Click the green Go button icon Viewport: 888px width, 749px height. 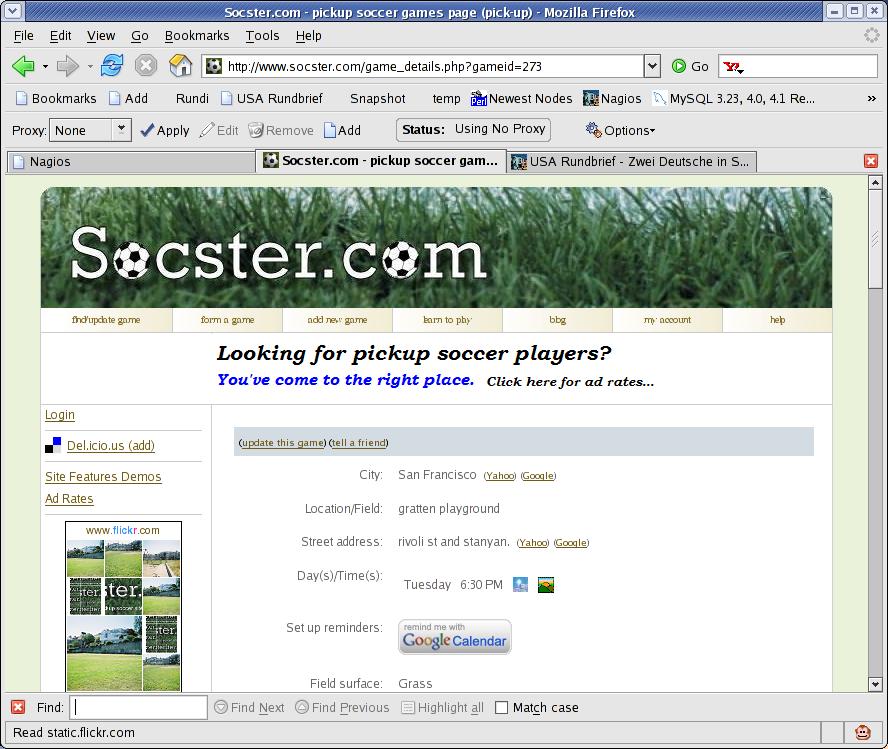point(680,66)
